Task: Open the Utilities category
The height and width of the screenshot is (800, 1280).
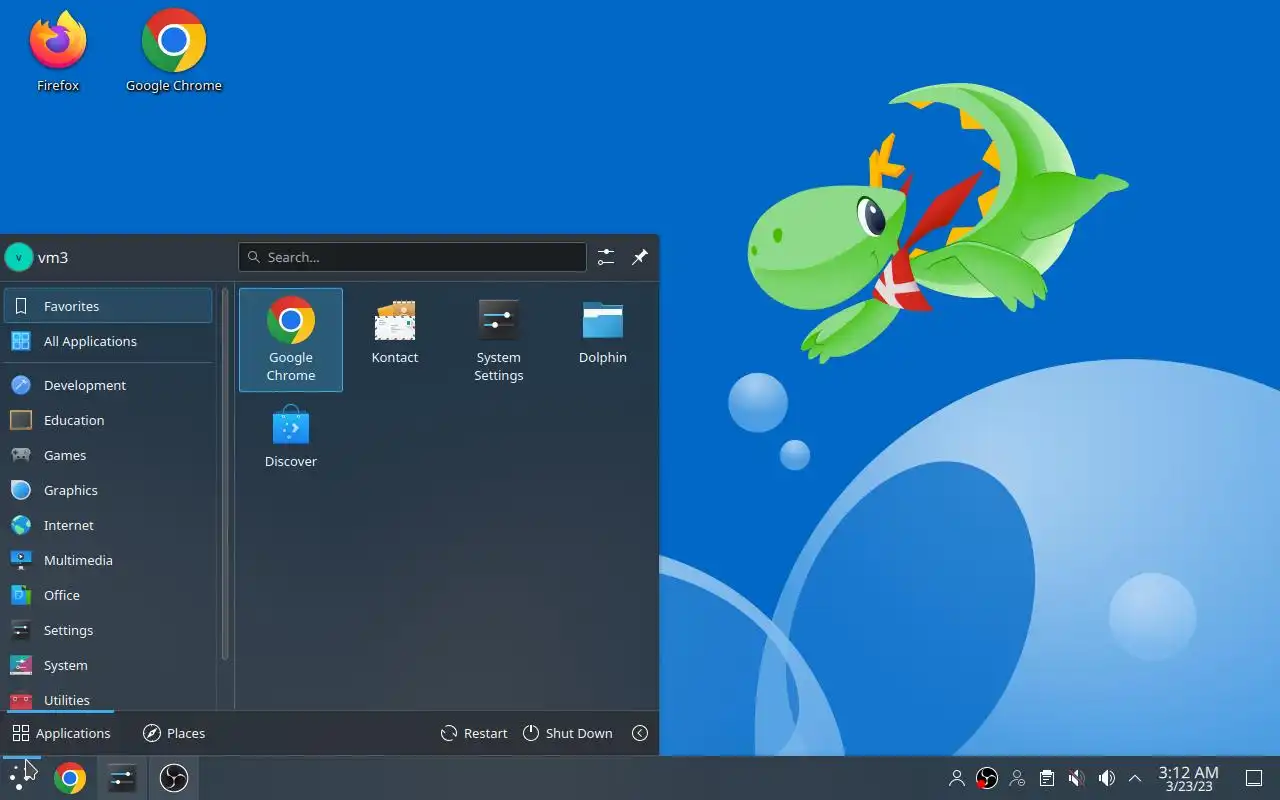Action: (108, 698)
